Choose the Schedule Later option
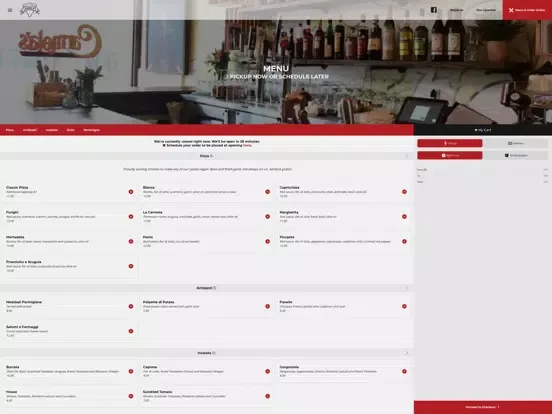Image resolution: width=552 pixels, height=414 pixels. [515, 155]
